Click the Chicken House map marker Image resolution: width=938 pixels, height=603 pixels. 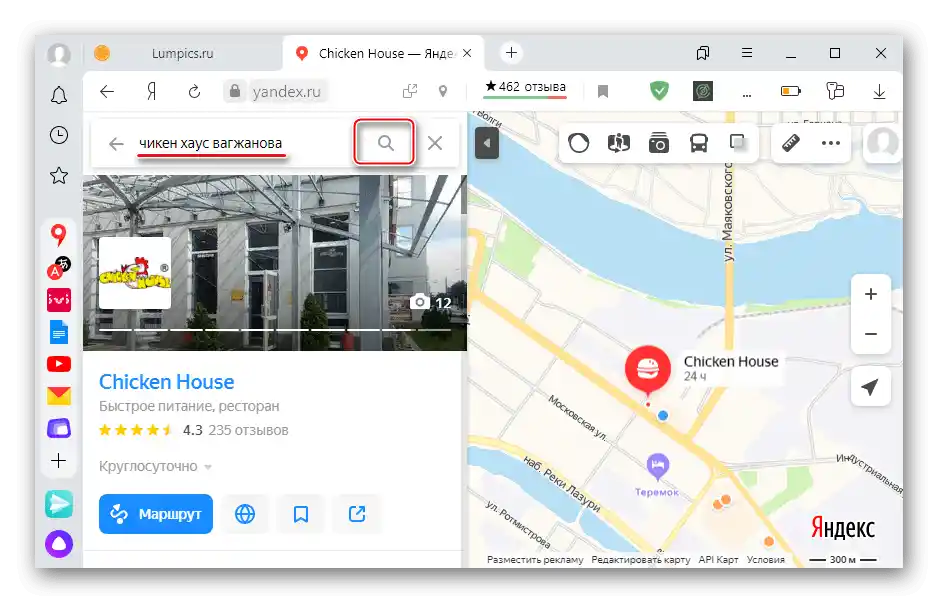click(648, 369)
